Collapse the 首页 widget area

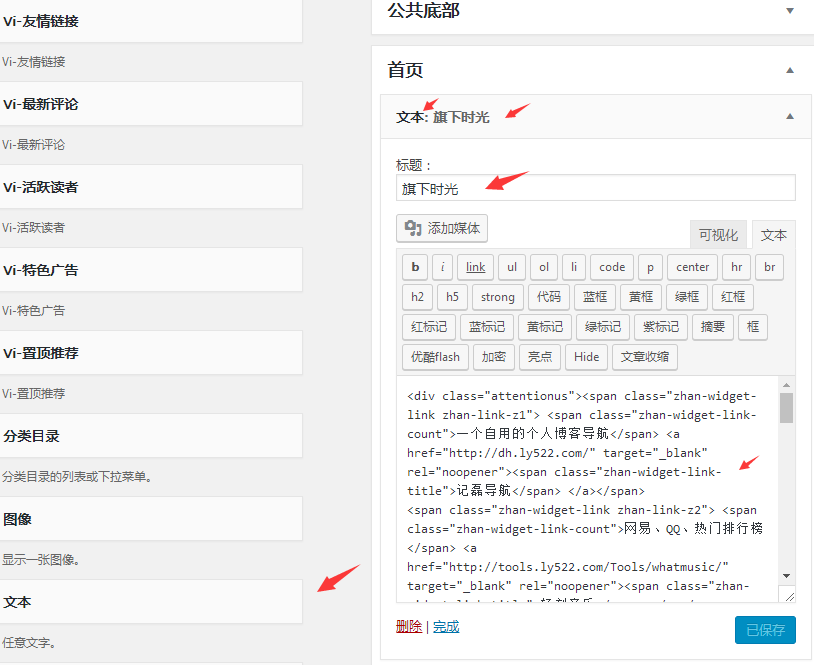pos(789,71)
